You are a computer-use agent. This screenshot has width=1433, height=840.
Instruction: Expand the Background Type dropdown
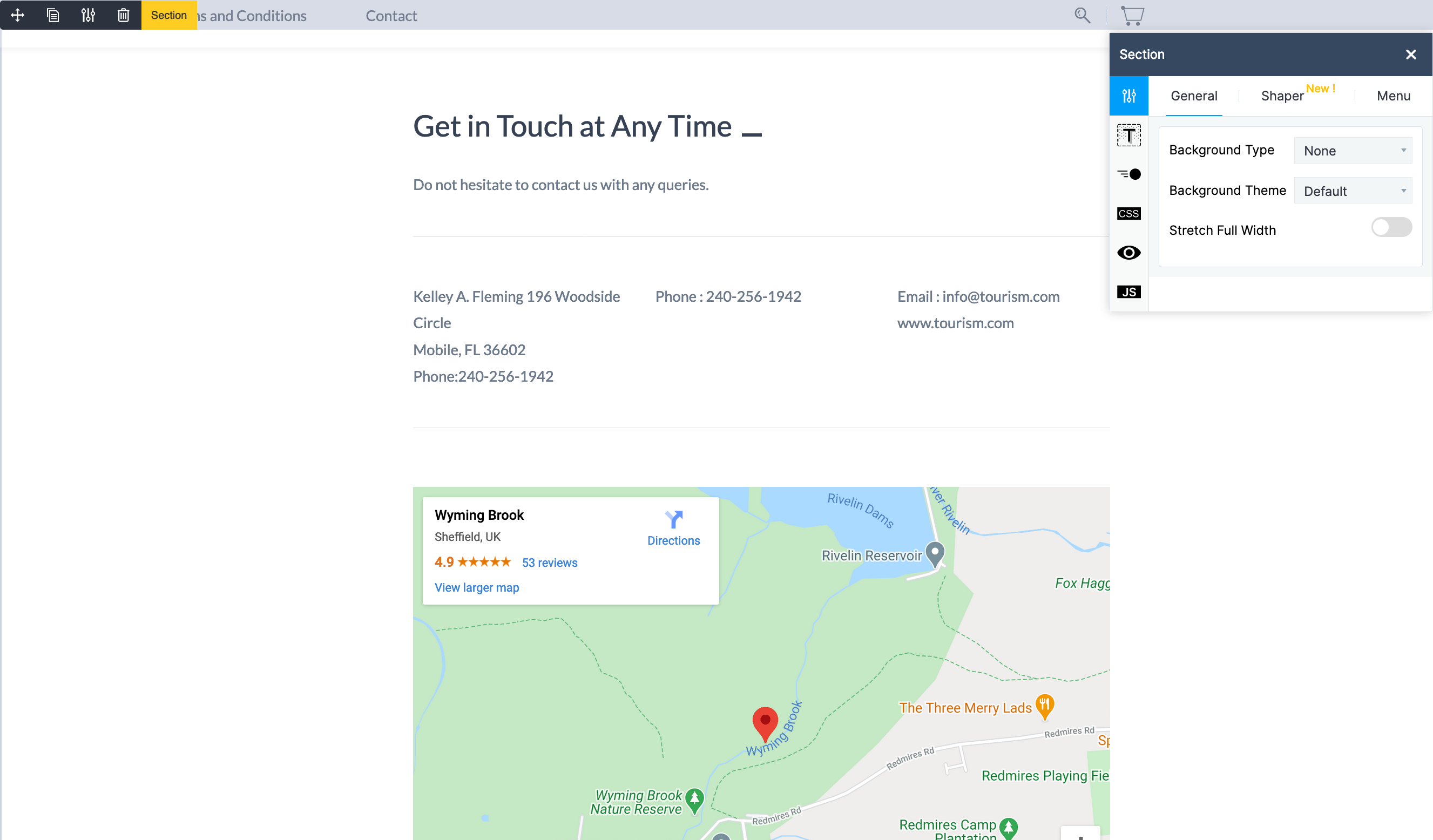click(1353, 151)
